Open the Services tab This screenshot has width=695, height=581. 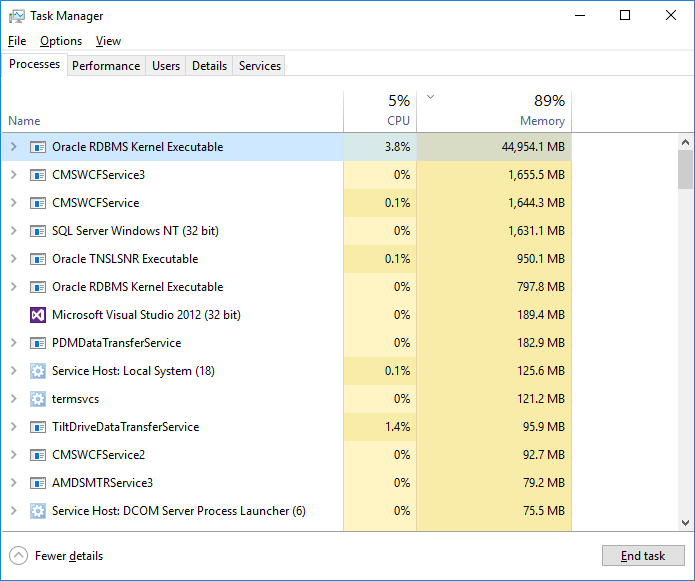[x=260, y=66]
